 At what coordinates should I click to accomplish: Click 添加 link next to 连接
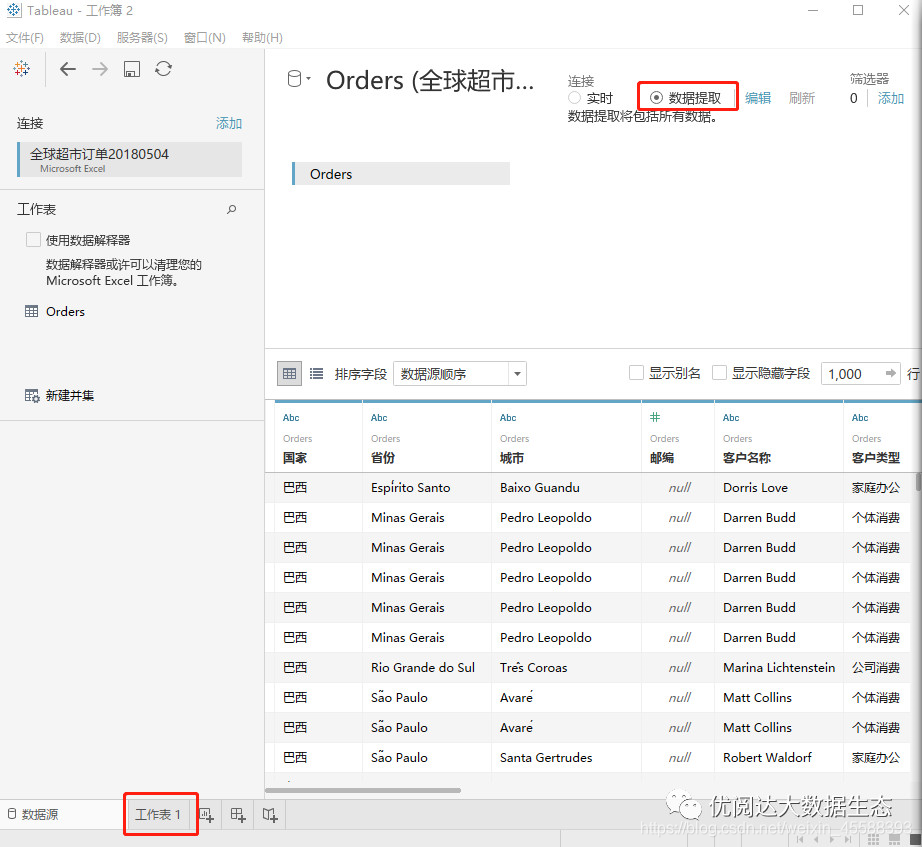tap(229, 123)
